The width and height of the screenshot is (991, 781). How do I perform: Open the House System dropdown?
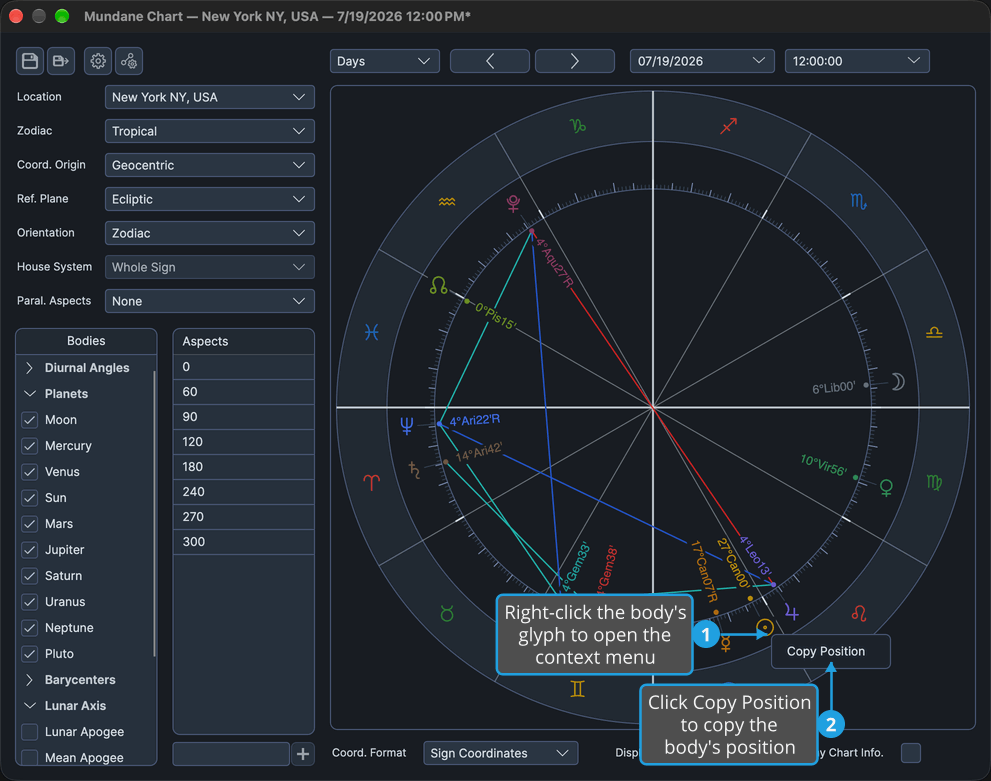[210, 267]
